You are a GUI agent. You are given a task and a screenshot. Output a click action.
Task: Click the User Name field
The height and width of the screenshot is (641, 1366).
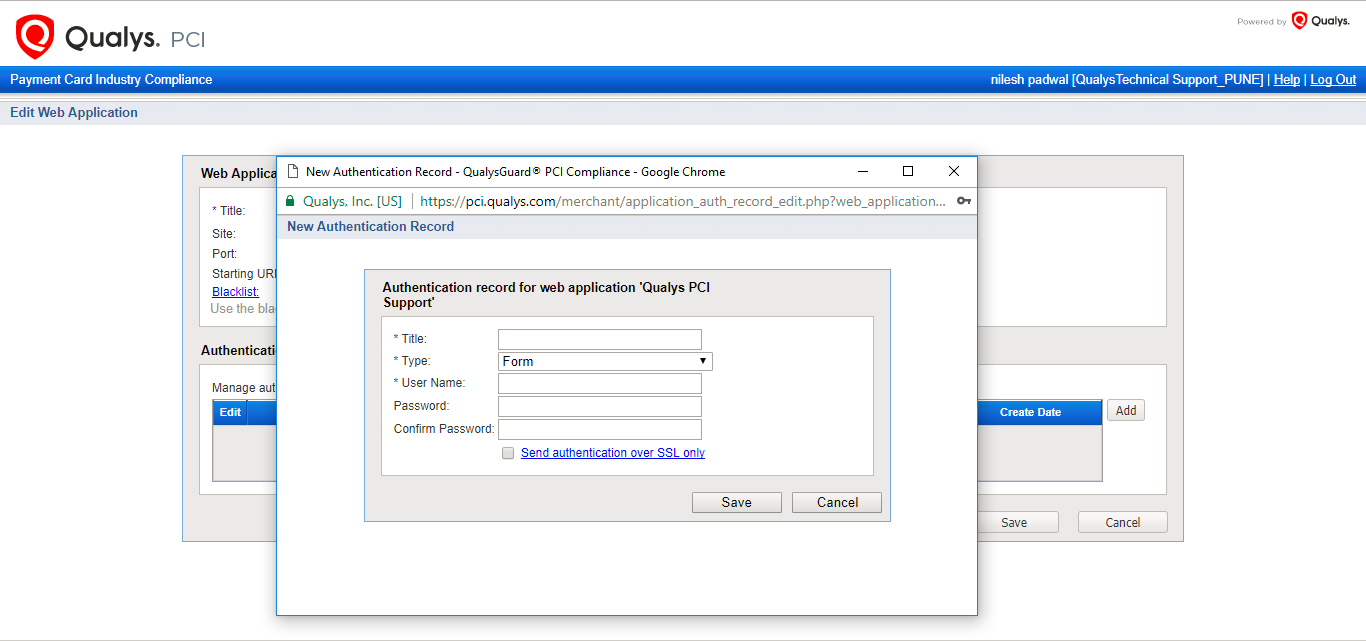click(x=599, y=383)
